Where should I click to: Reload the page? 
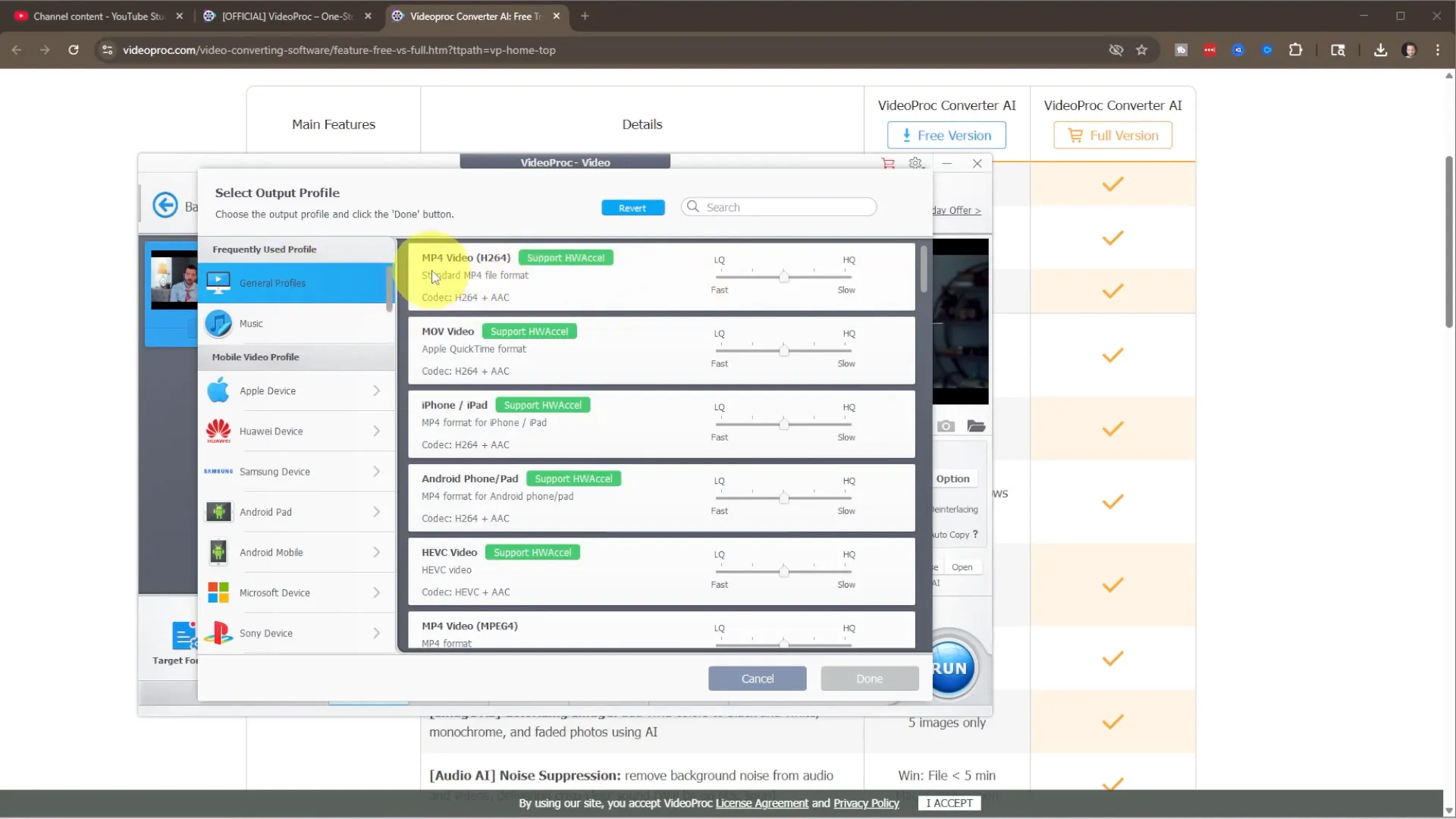(74, 50)
